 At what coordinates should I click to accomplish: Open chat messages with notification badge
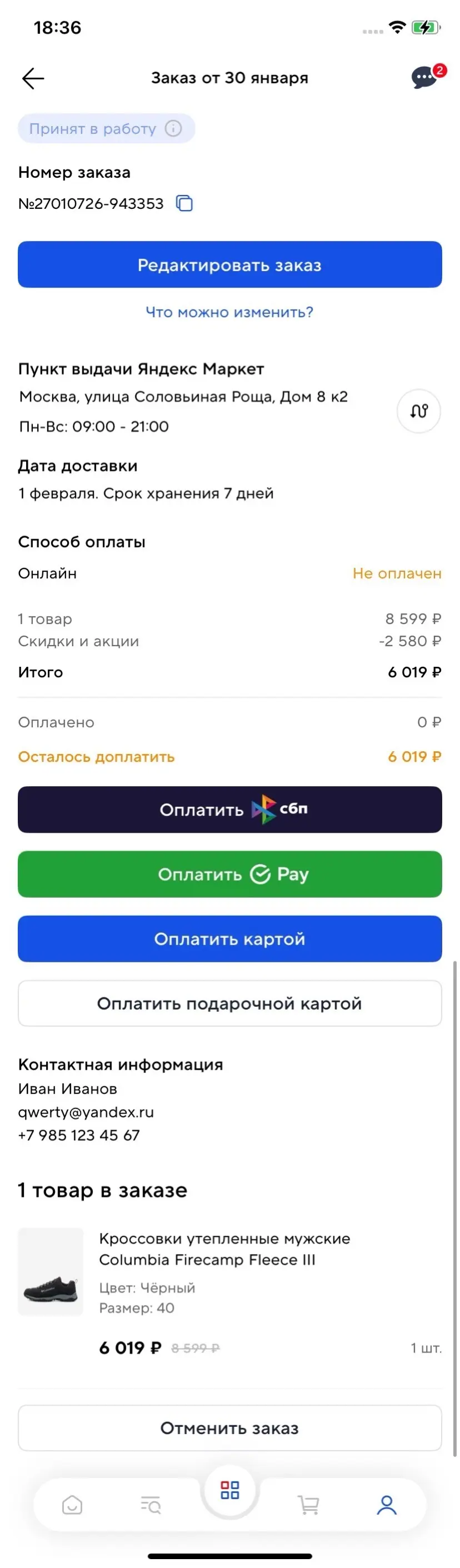pos(426,78)
